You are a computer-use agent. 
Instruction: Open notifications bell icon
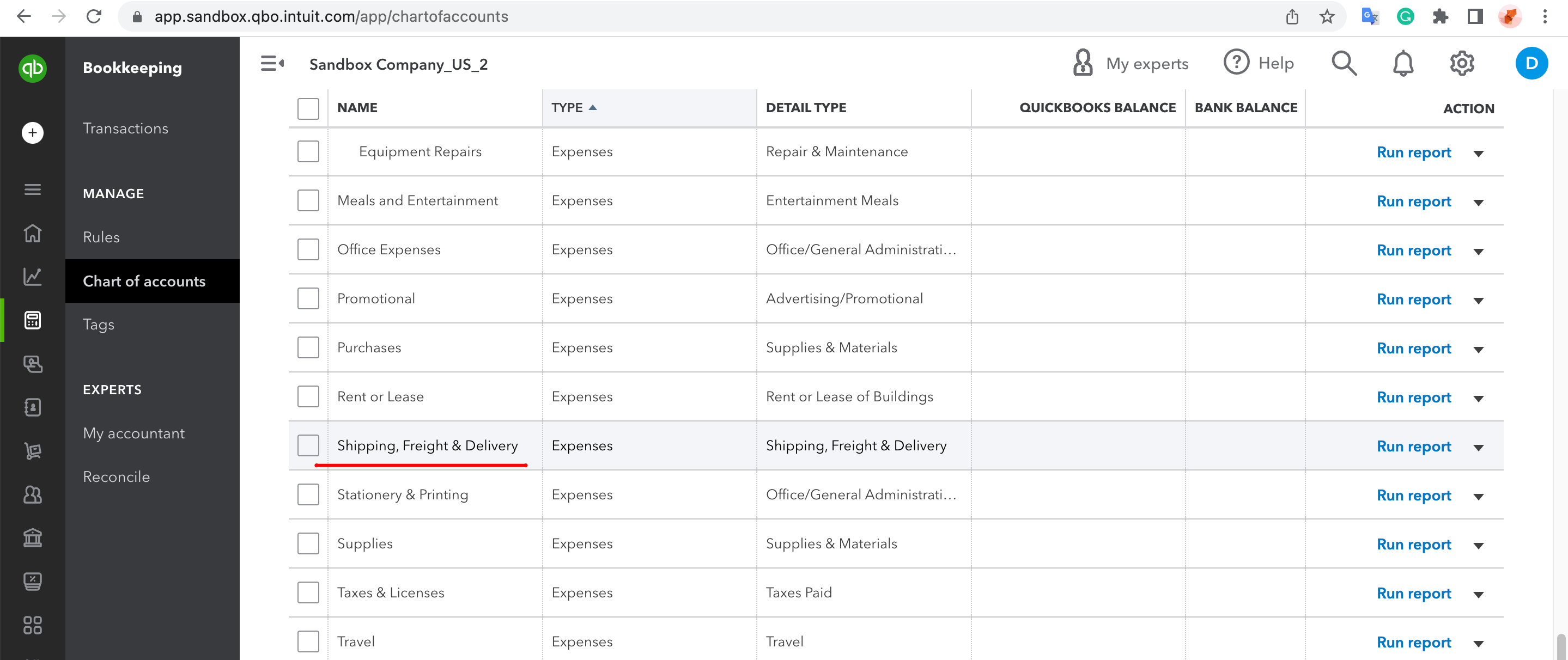(1403, 63)
